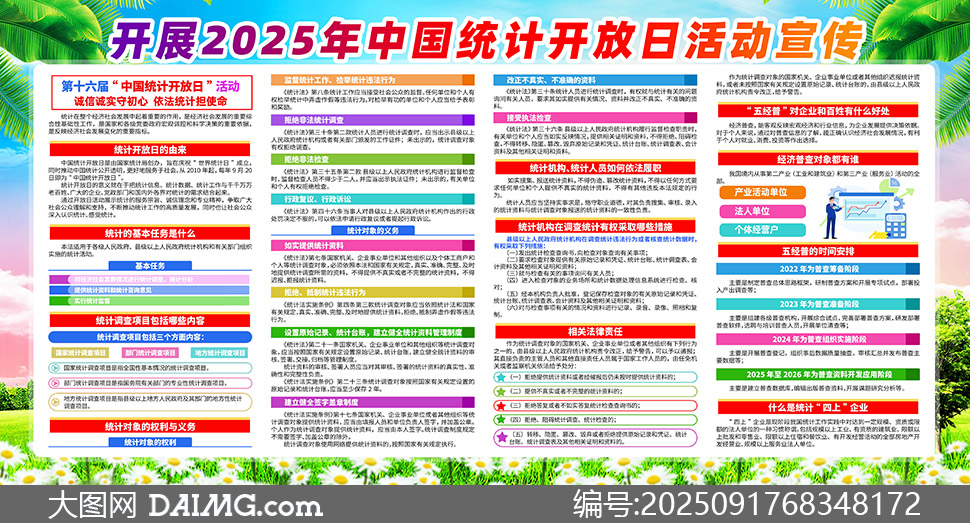Click the teal bar 2023年为普查准备阶段
Image resolution: width=970 pixels, height=523 pixels.
click(x=818, y=304)
